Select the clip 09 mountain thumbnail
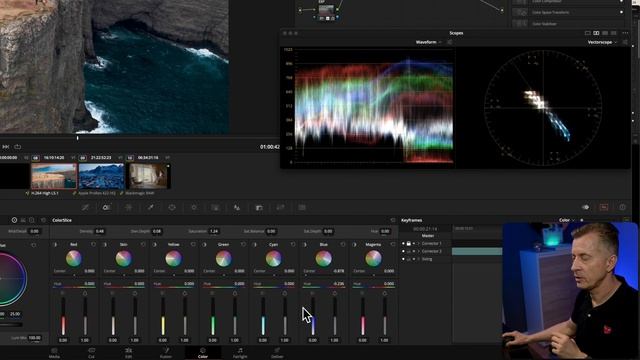The height and width of the screenshot is (360, 640). (x=101, y=176)
